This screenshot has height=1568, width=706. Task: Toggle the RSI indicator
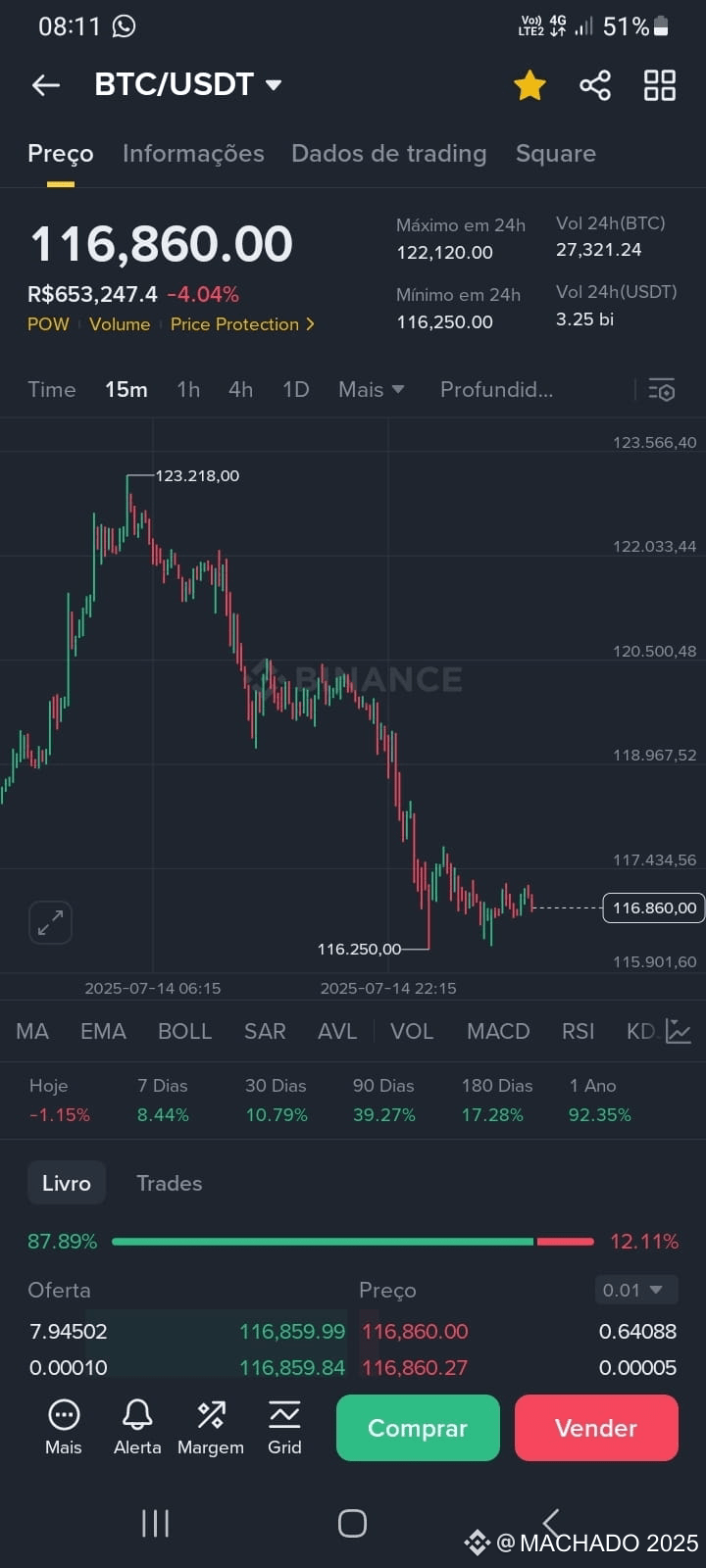coord(579,1031)
